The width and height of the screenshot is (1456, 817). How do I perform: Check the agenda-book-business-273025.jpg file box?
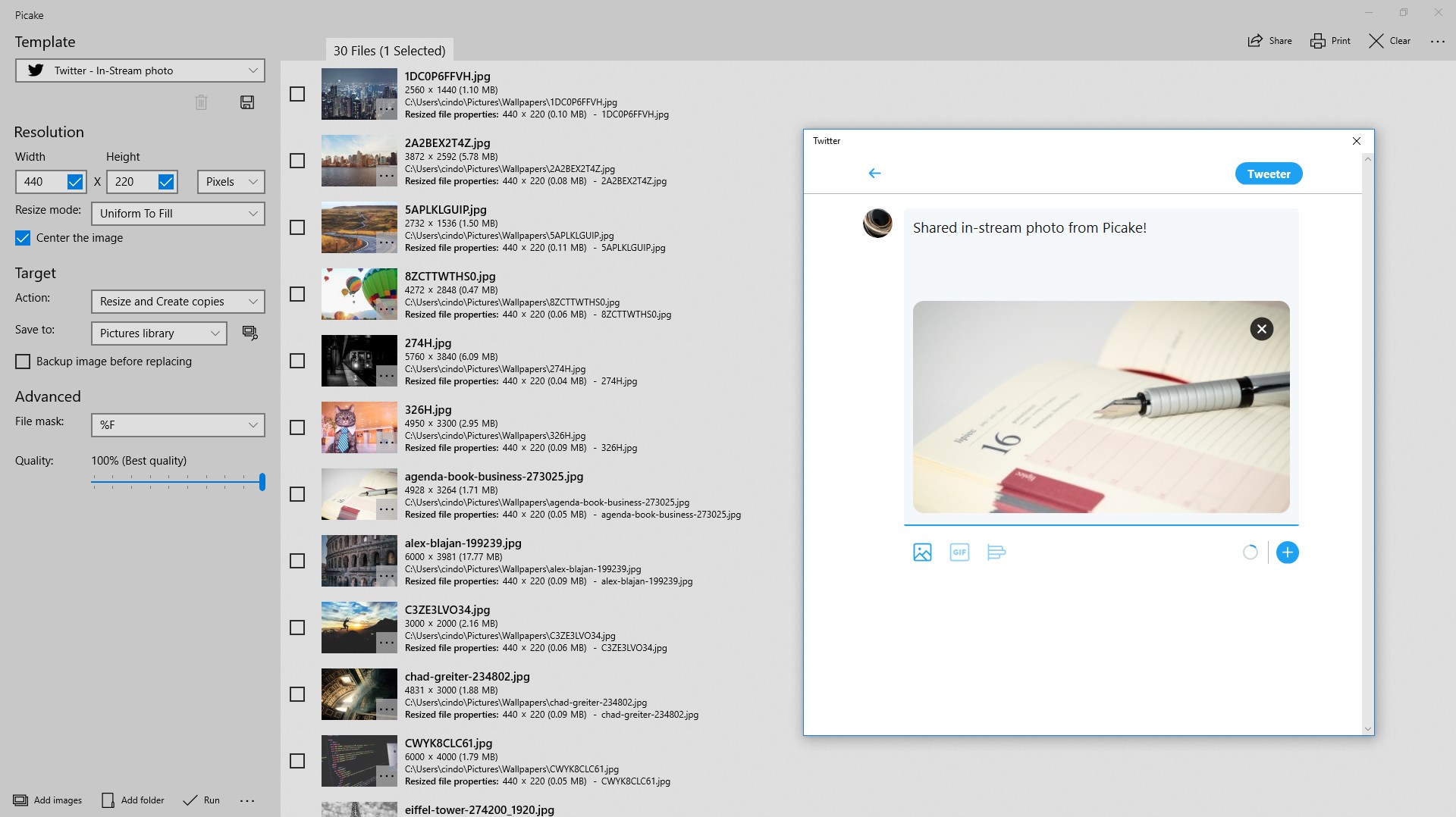297,494
